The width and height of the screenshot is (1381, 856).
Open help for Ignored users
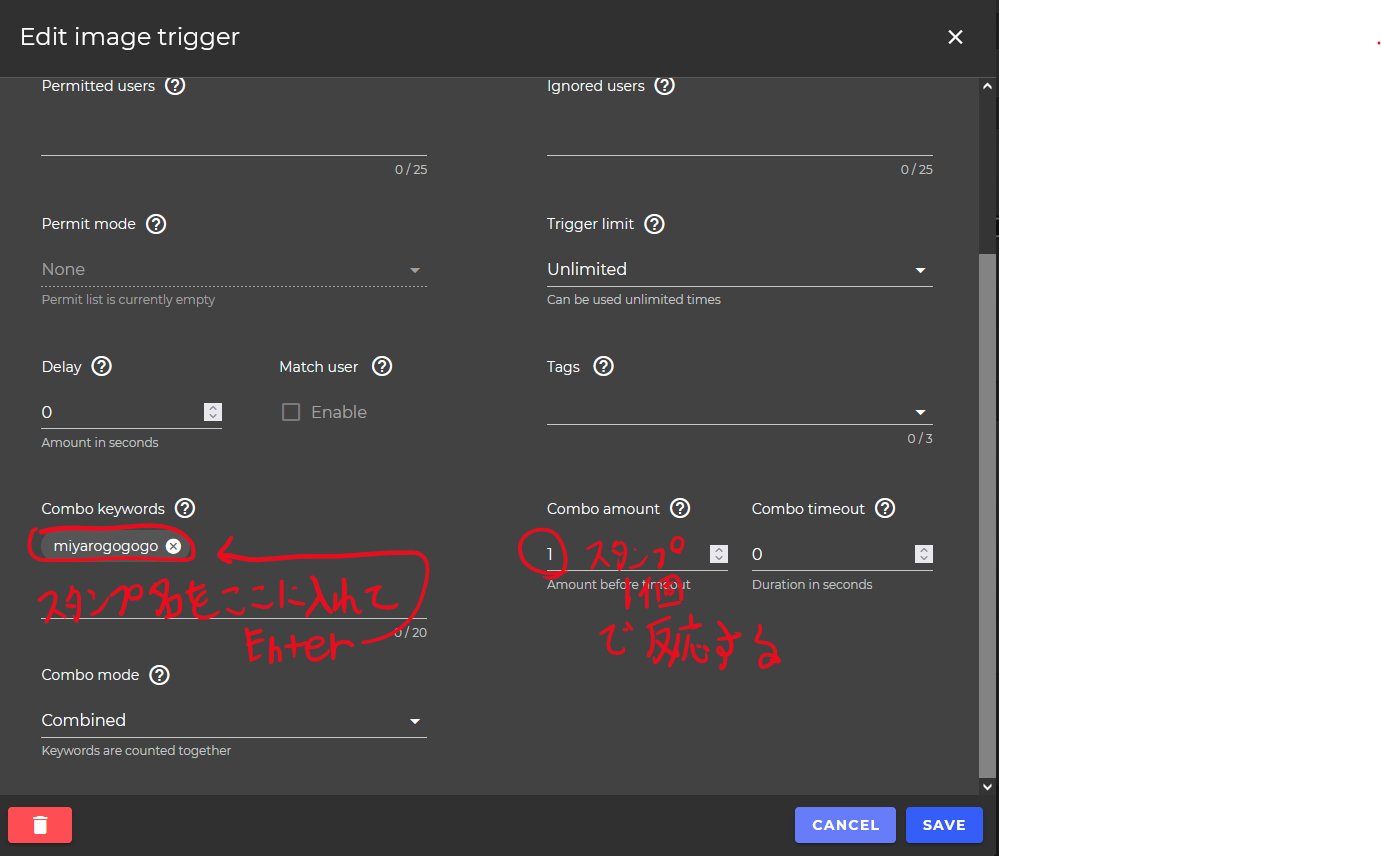(x=664, y=86)
